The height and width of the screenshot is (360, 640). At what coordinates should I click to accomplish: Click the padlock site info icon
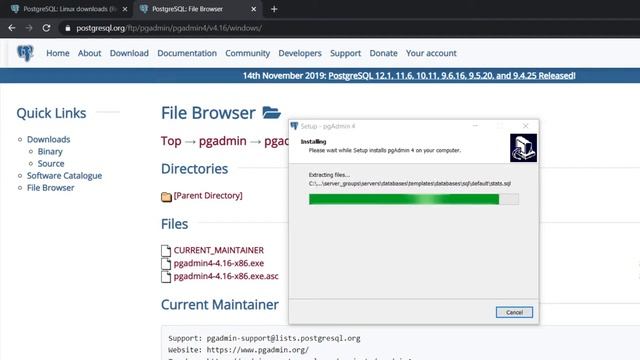click(68, 28)
